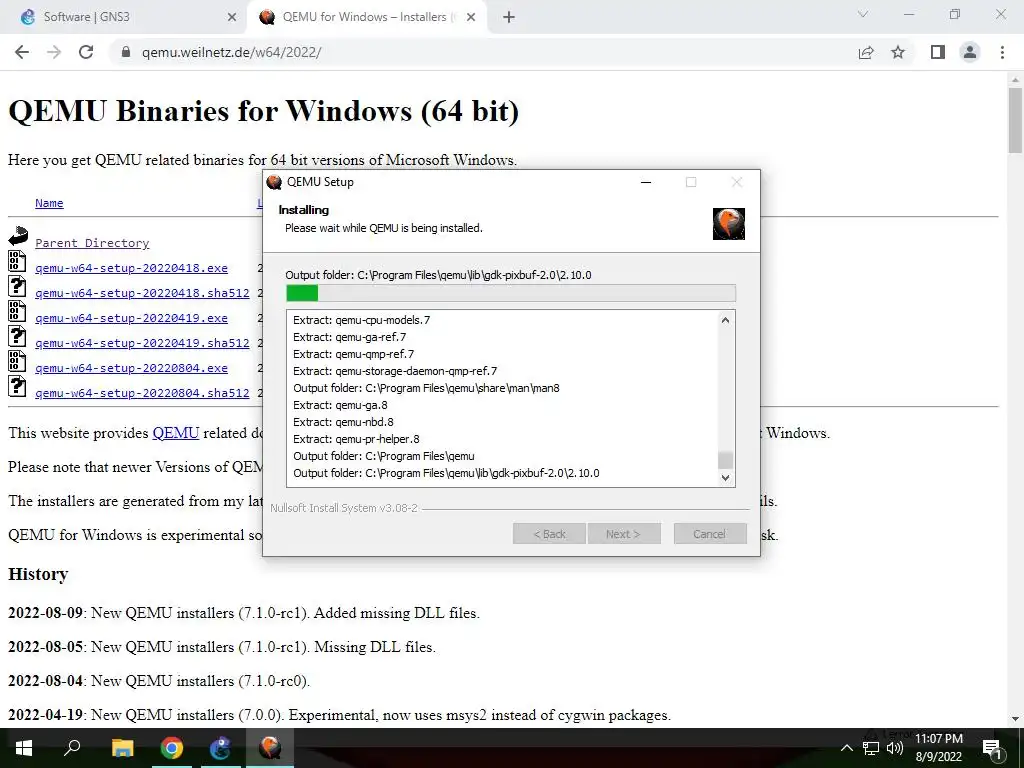This screenshot has width=1024, height=768.
Task: Open Chrome from the taskbar
Action: tap(172, 748)
